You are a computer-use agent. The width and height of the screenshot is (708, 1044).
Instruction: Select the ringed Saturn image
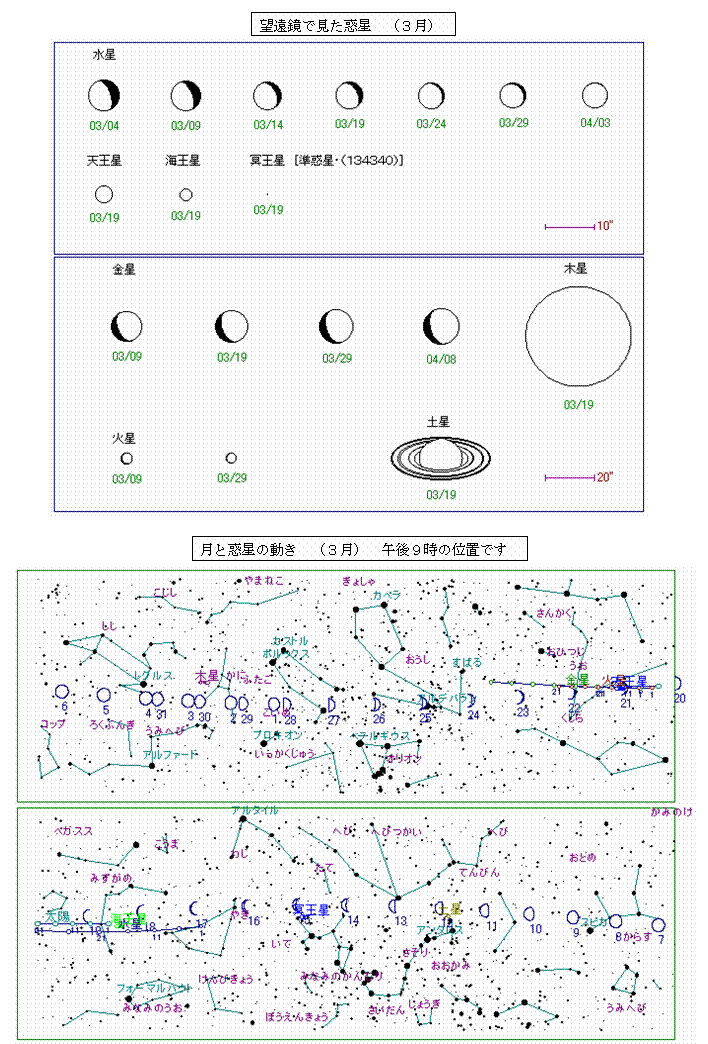click(x=441, y=457)
